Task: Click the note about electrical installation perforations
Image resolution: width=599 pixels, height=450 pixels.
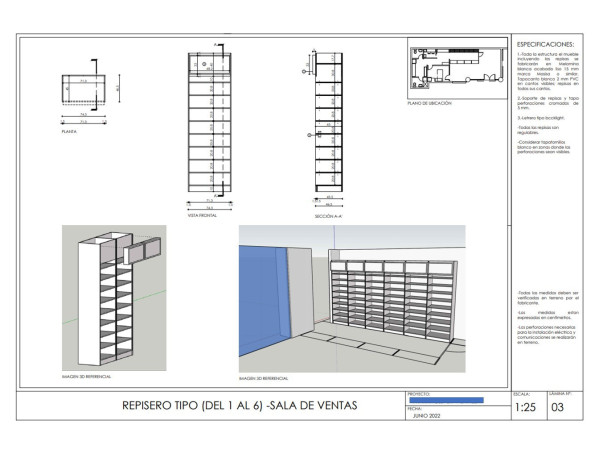Action: (547, 335)
